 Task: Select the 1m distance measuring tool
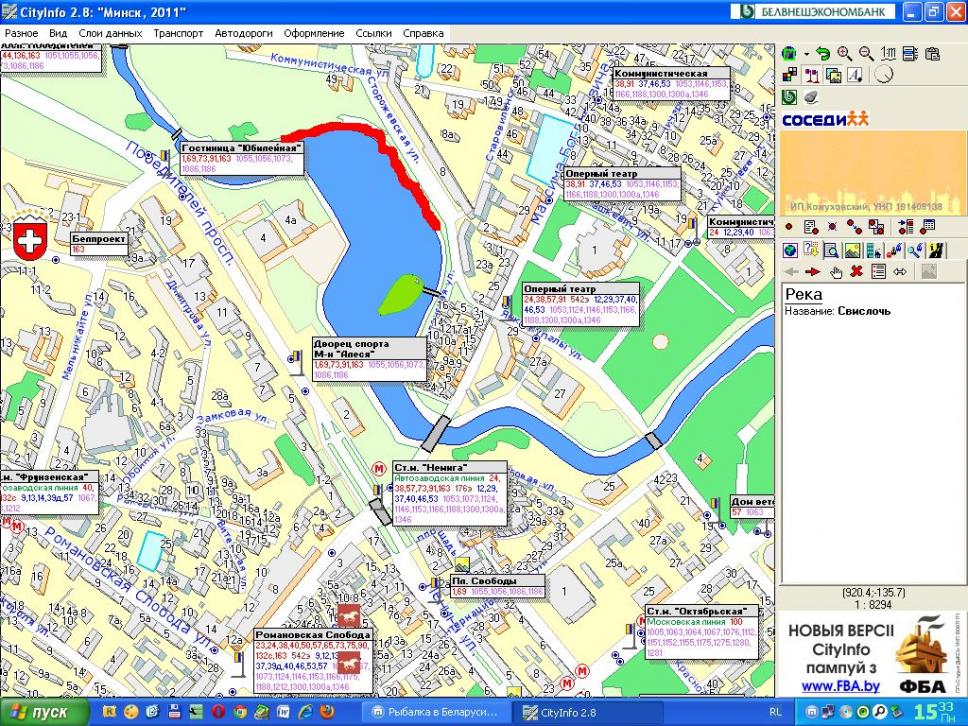[x=888, y=54]
